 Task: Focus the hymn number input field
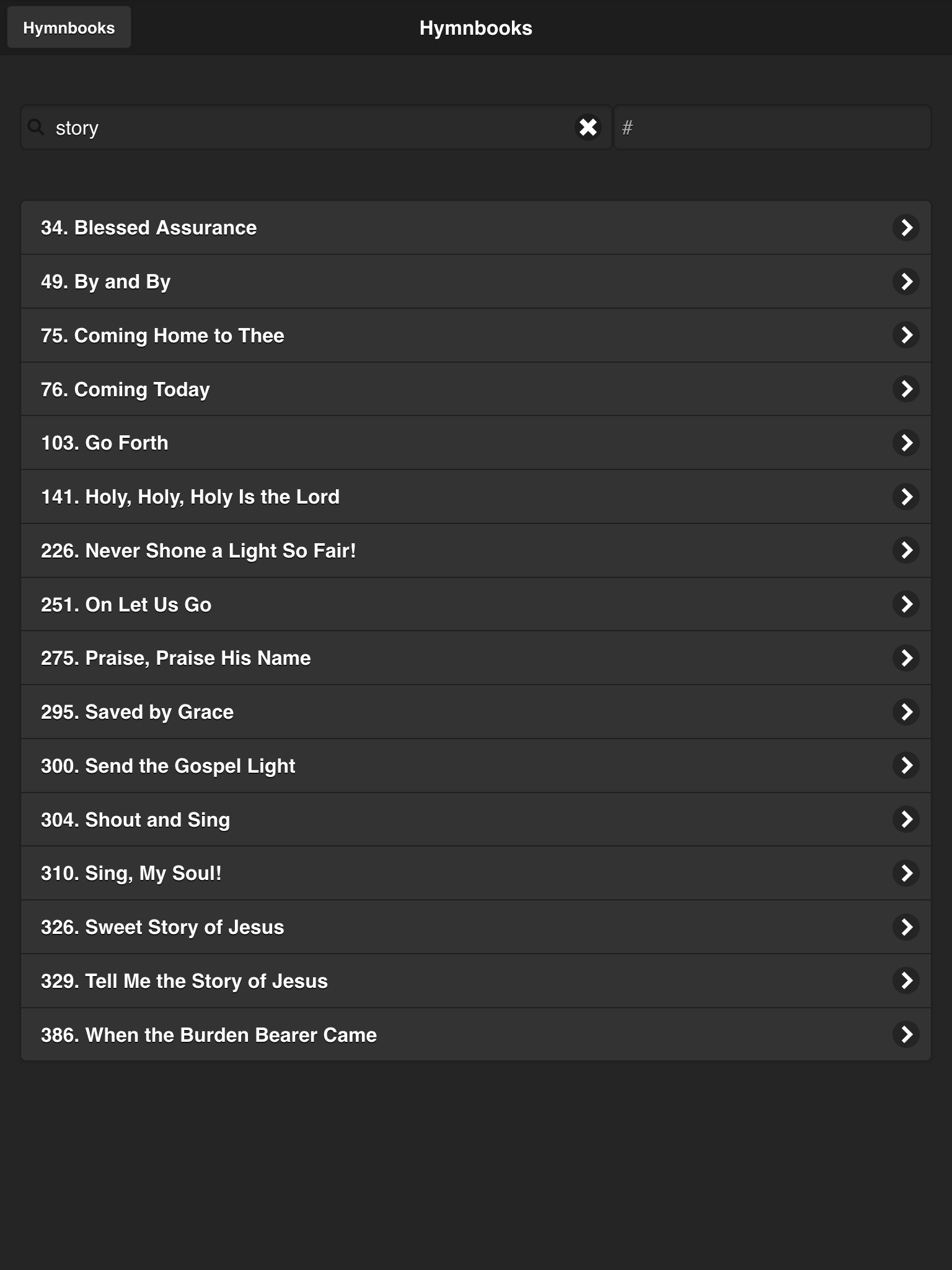772,127
